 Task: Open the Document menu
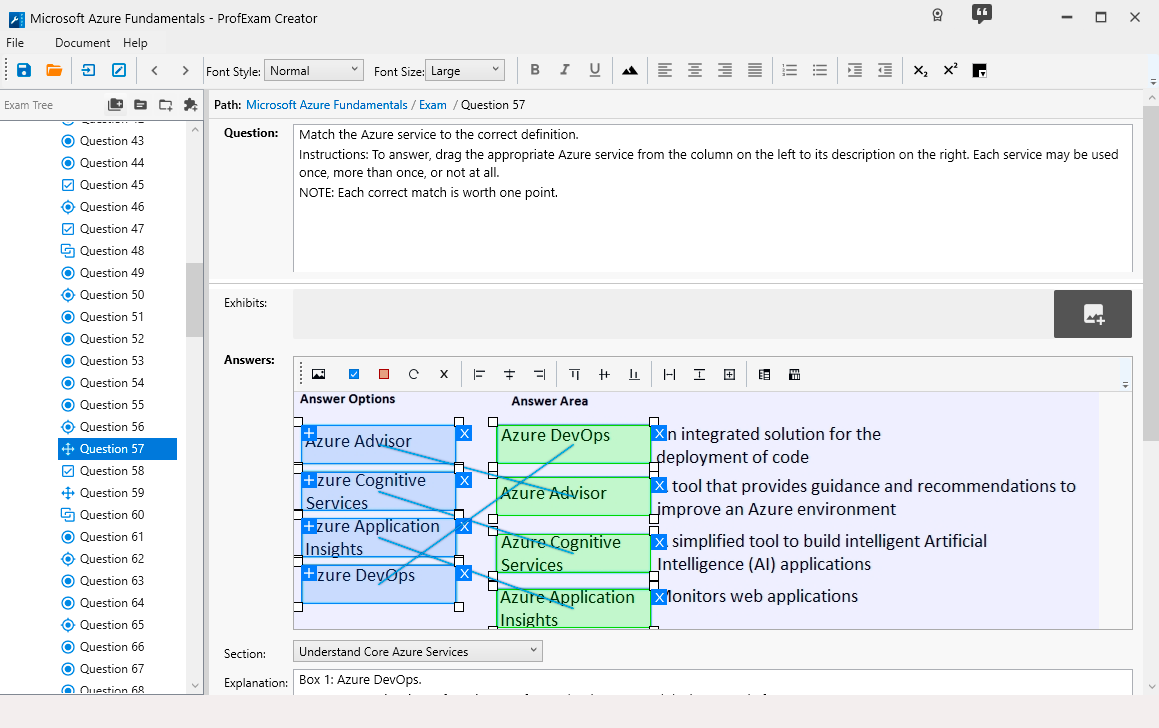pyautogui.click(x=82, y=43)
